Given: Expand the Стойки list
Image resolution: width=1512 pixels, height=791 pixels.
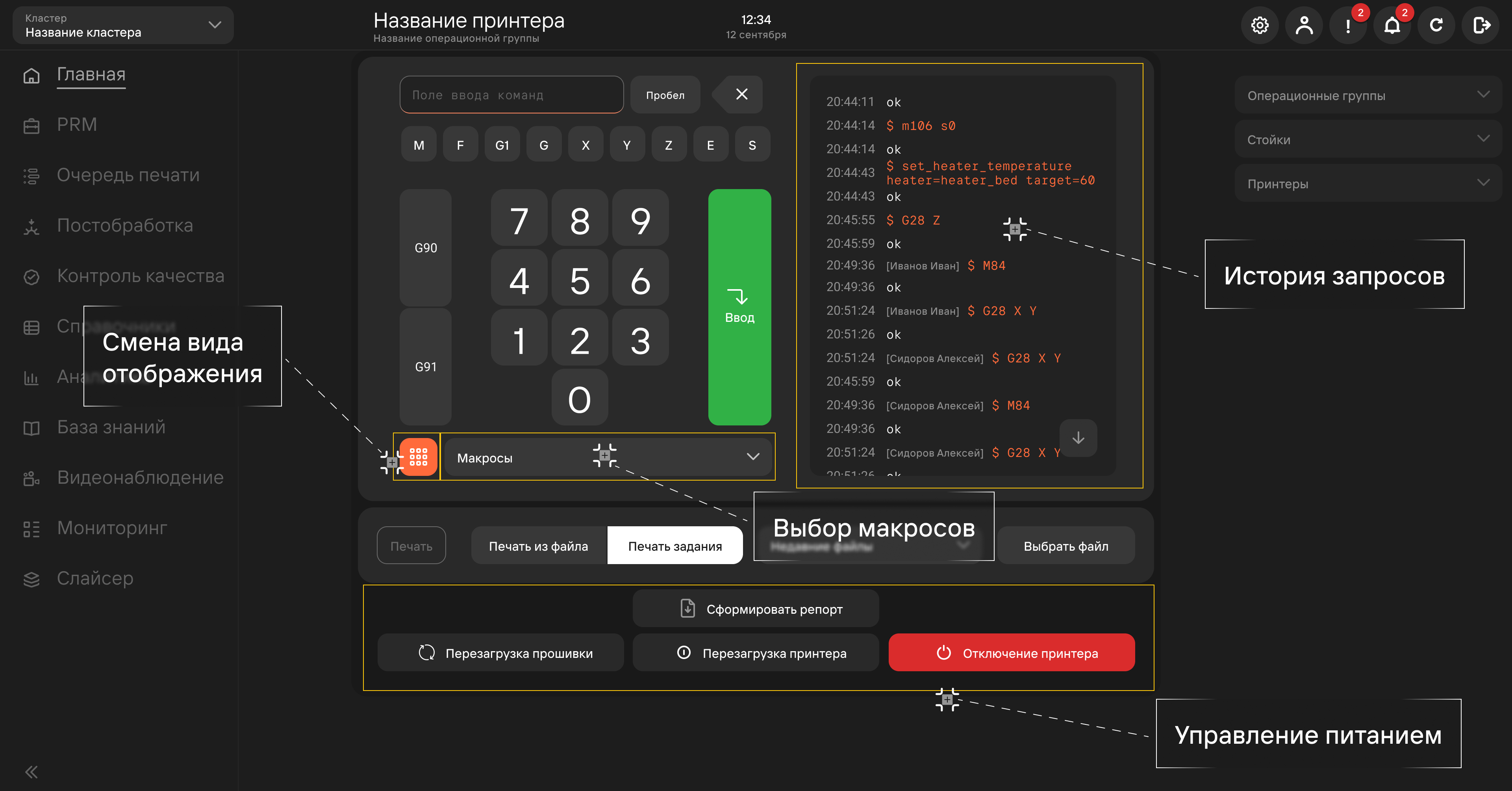Looking at the screenshot, I should point(1367,139).
